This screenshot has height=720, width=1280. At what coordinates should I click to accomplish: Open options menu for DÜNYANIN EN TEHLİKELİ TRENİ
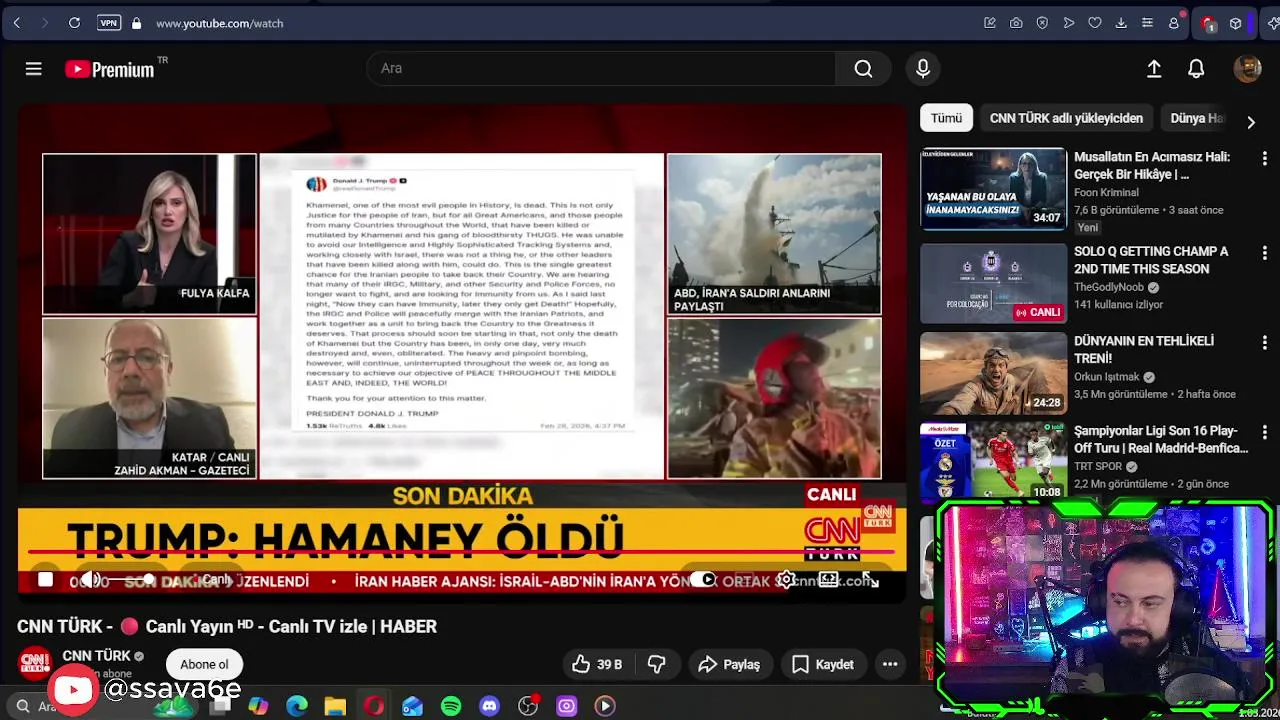pos(1264,342)
